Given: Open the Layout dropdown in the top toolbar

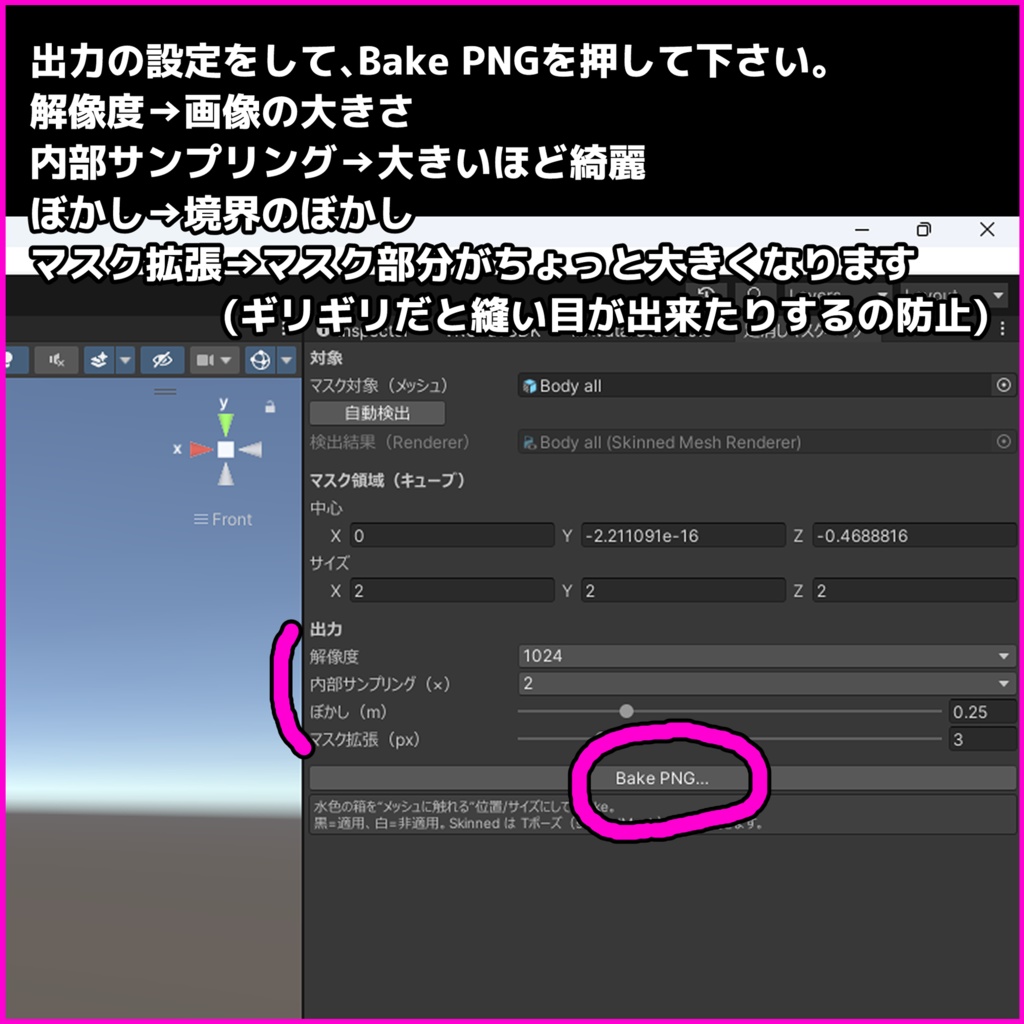Looking at the screenshot, I should (x=954, y=295).
